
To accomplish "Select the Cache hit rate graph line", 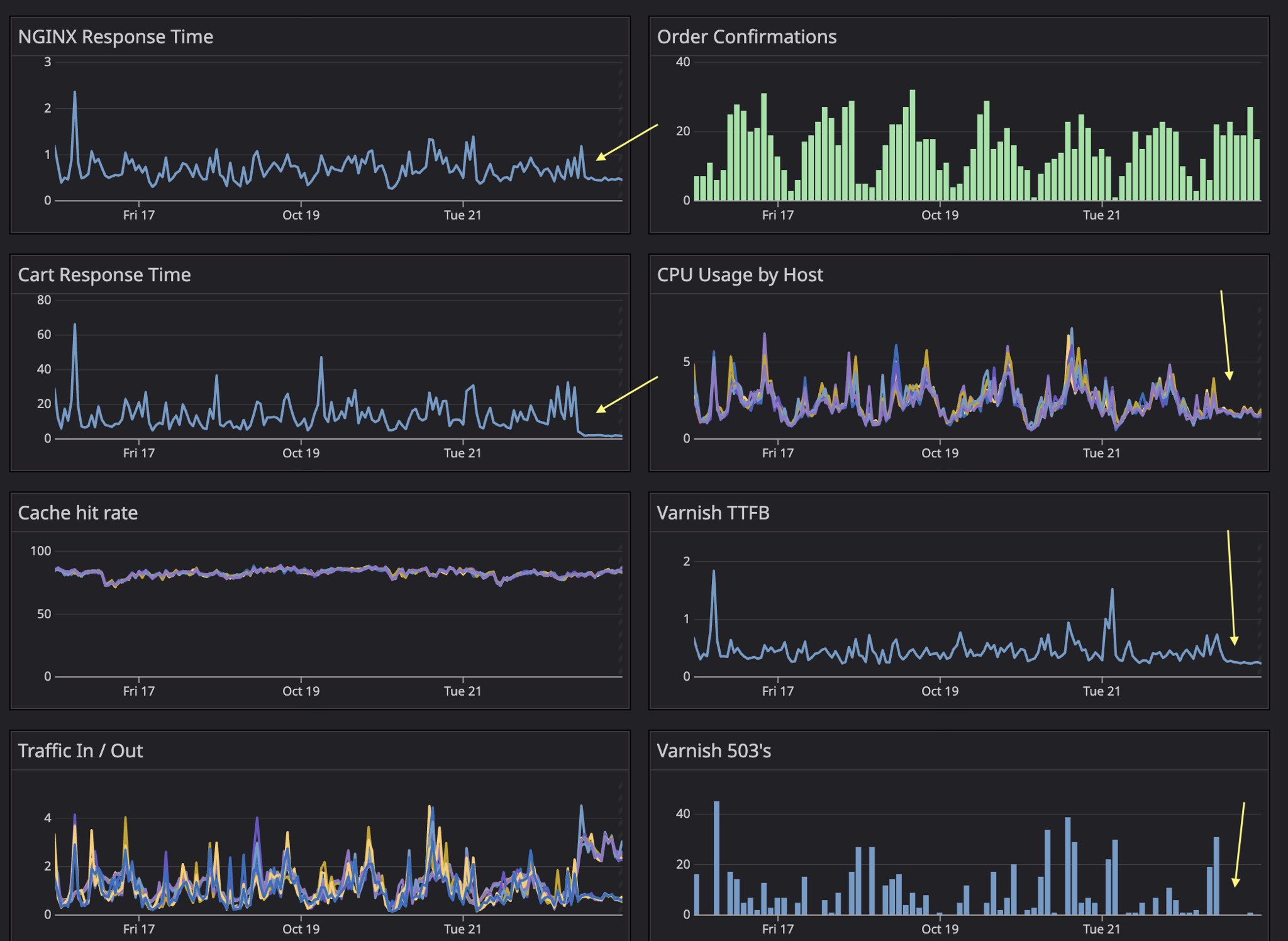I will pyautogui.click(x=314, y=572).
